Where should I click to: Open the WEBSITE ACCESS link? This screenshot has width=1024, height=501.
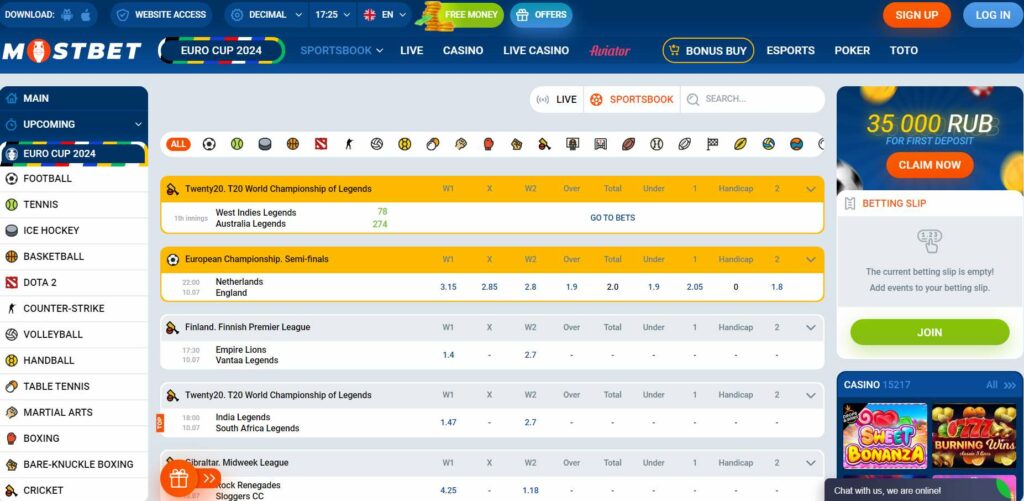(x=161, y=14)
